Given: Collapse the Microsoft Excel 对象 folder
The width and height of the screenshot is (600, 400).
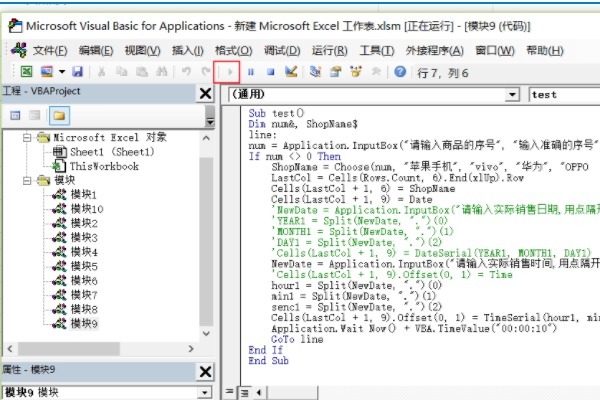Looking at the screenshot, I should (27, 137).
